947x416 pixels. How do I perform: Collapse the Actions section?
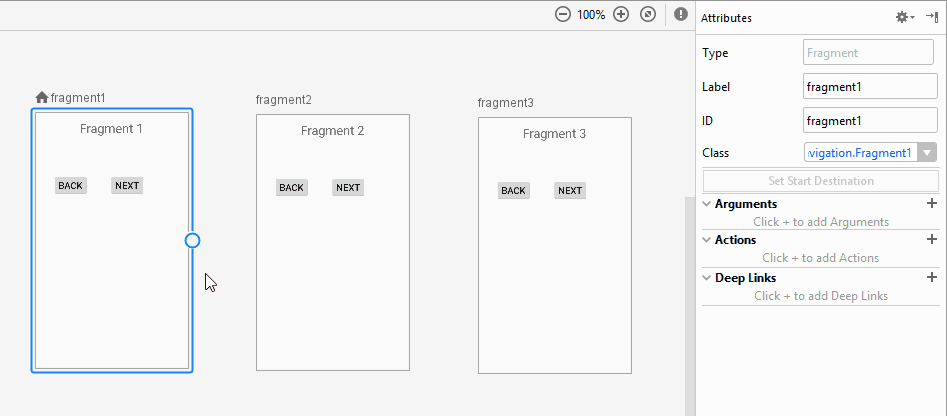[706, 240]
